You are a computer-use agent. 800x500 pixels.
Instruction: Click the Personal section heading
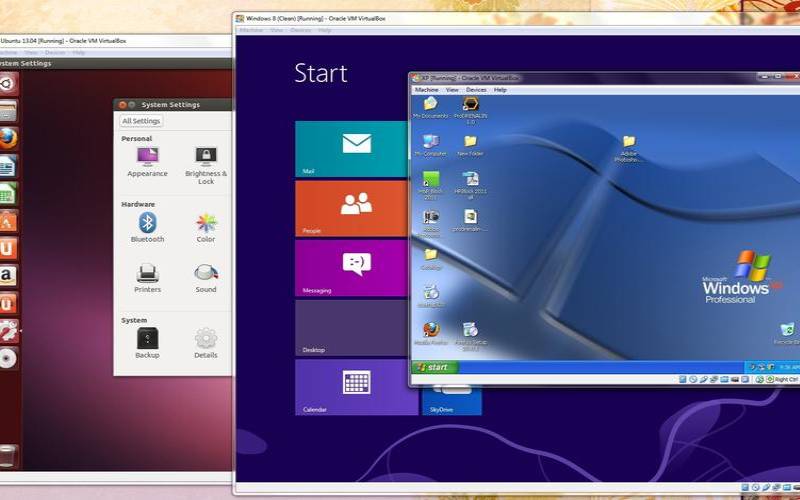coord(137,139)
